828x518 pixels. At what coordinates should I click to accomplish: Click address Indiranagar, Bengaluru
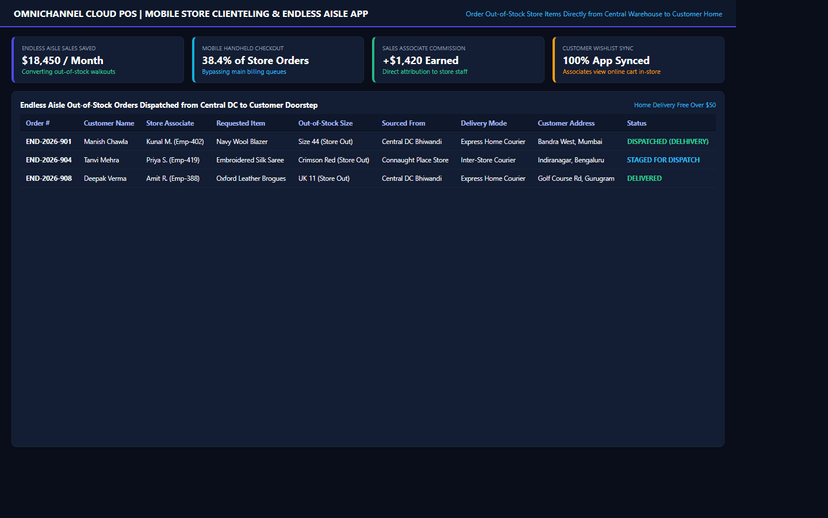[x=571, y=160]
